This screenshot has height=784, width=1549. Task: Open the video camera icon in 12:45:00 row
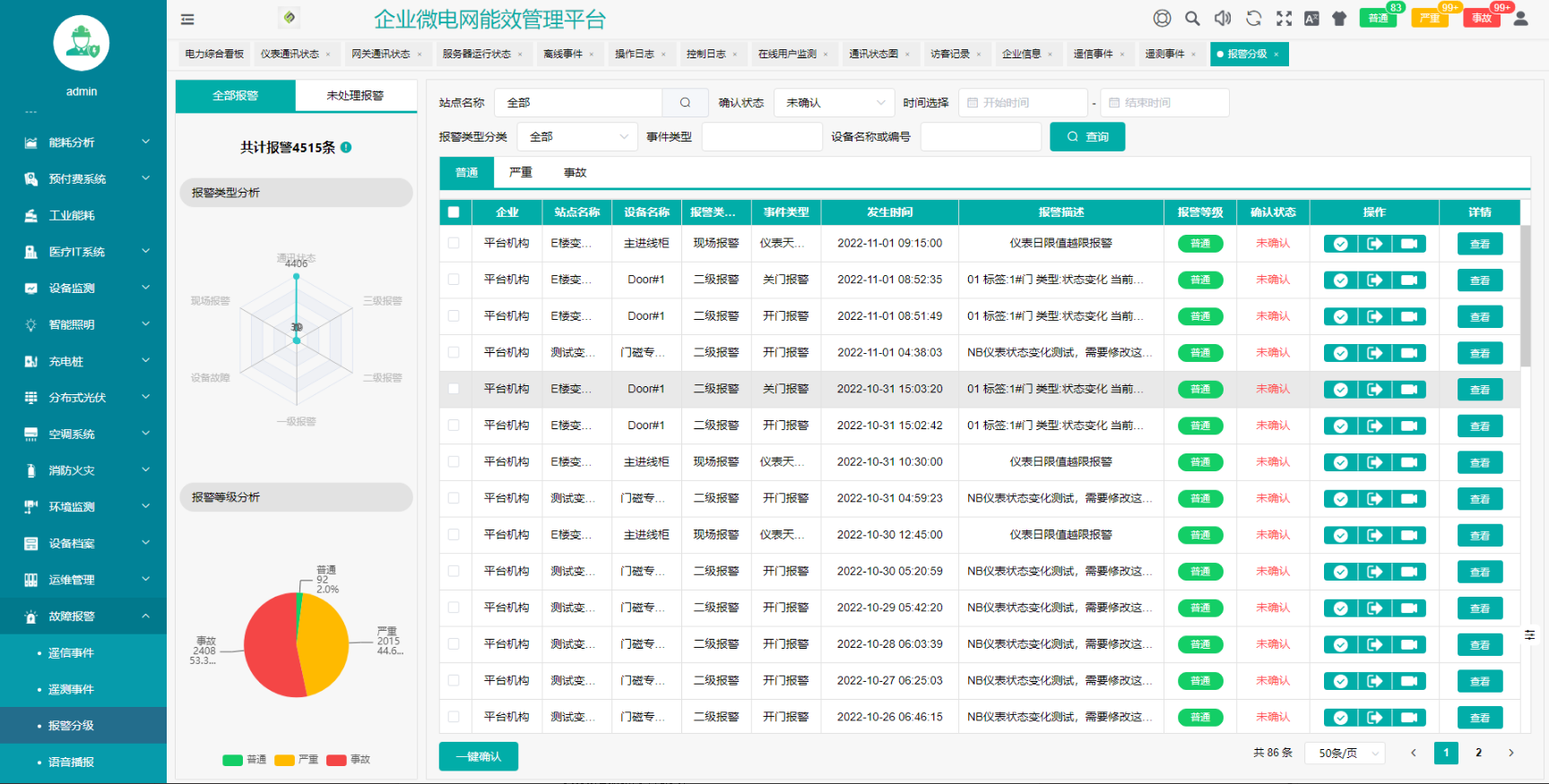coord(1409,535)
